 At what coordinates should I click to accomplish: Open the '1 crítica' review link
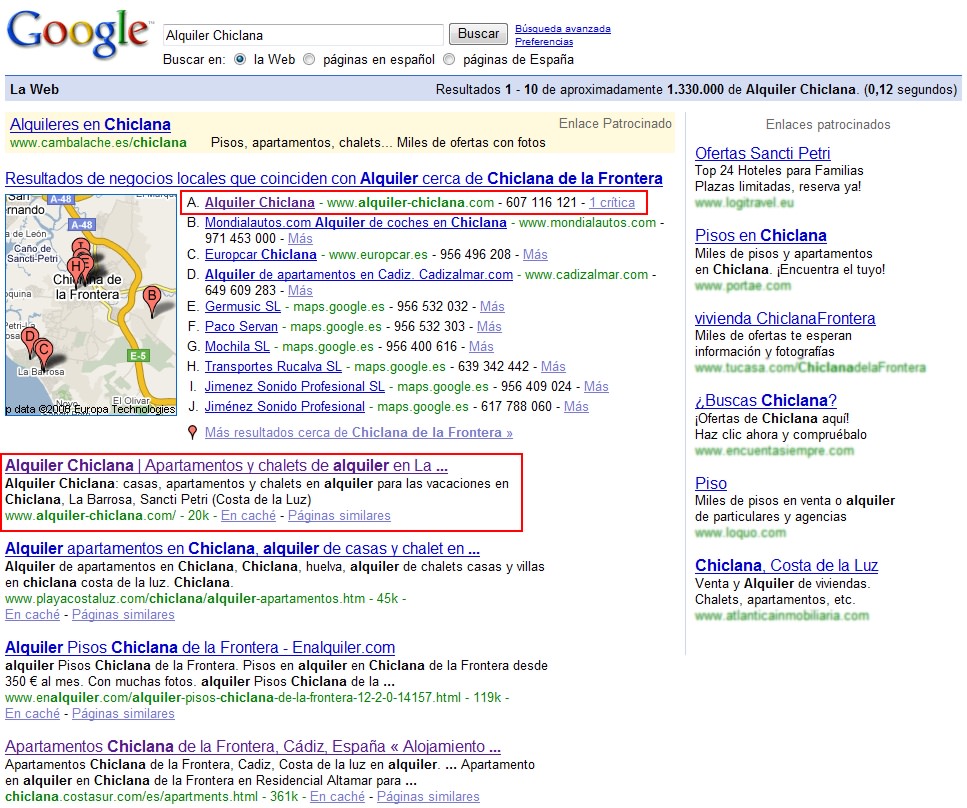pos(612,202)
